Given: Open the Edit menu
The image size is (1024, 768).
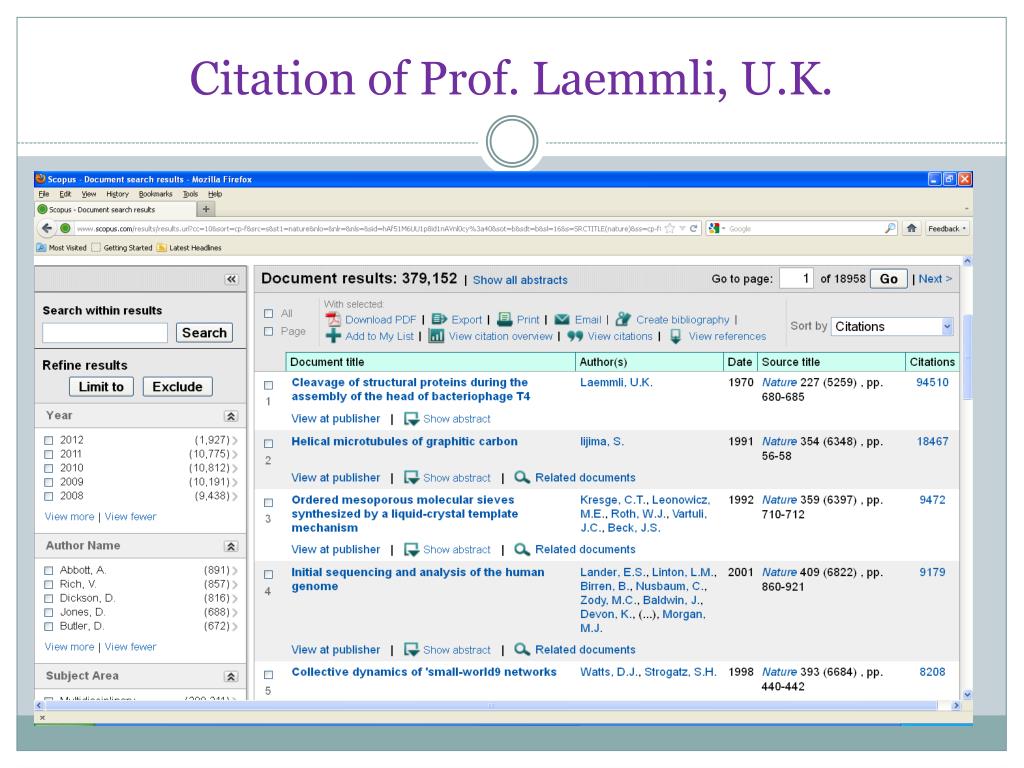Looking at the screenshot, I should [65, 194].
